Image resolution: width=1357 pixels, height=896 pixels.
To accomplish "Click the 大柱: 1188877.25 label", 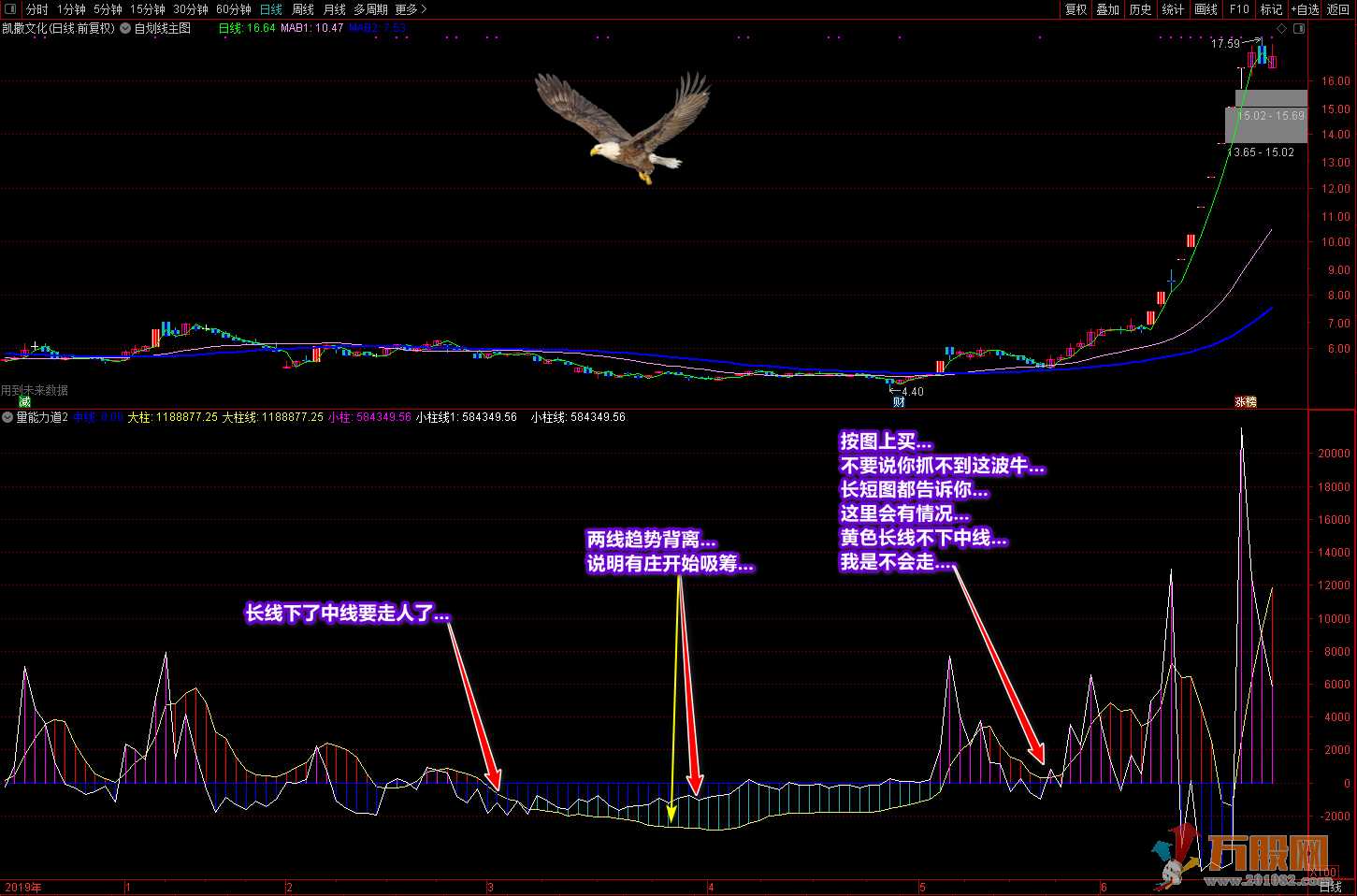I will [173, 417].
